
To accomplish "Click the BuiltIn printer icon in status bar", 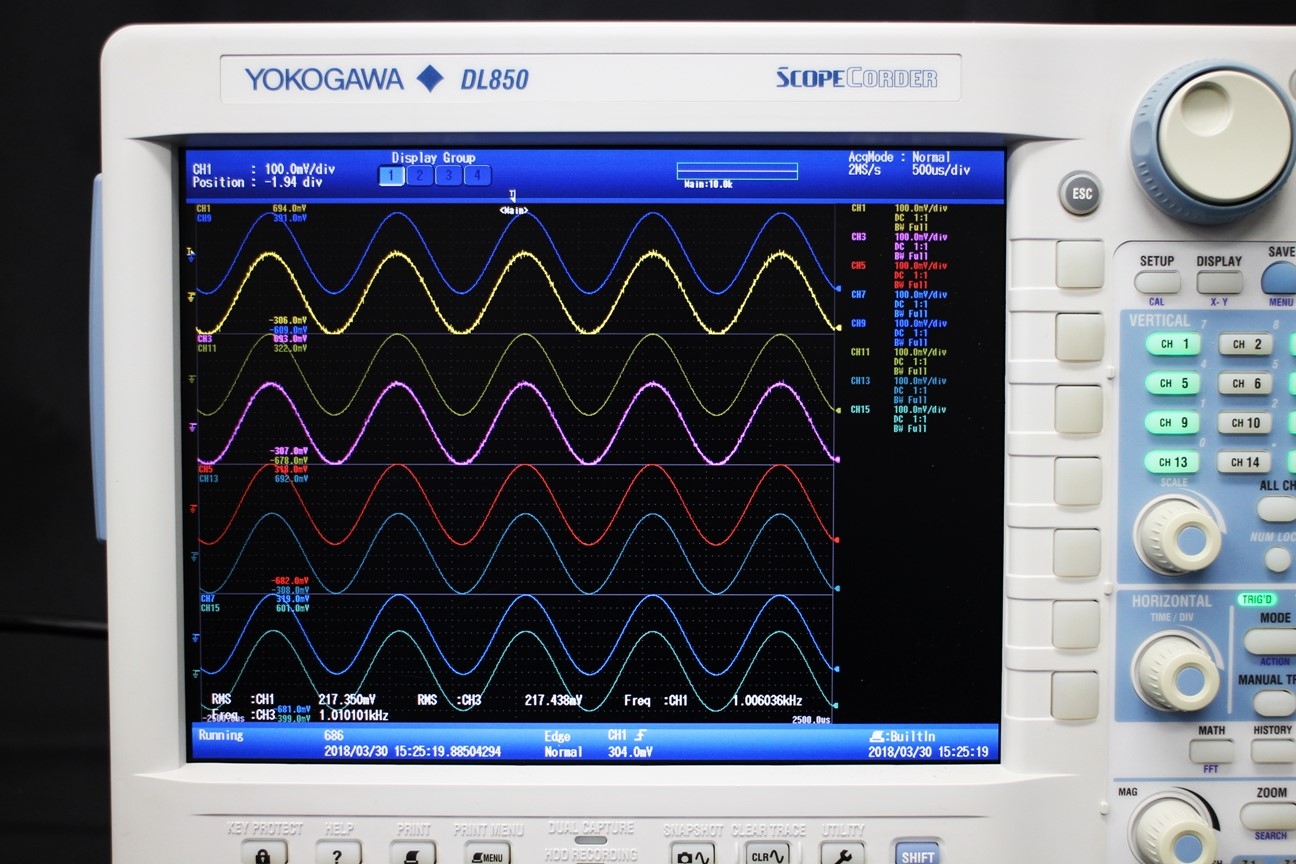I will [x=877, y=735].
